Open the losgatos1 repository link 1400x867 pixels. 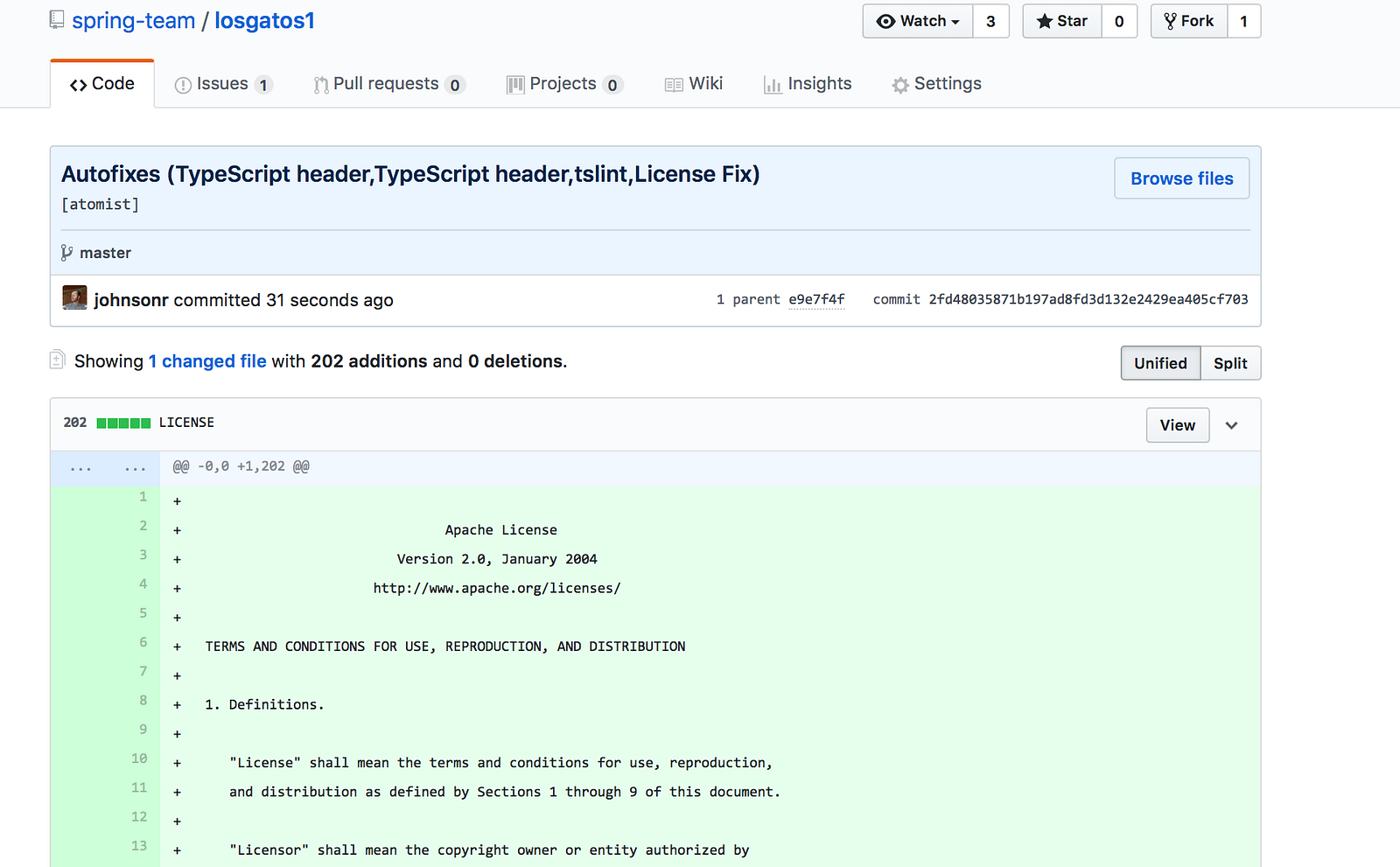(x=264, y=21)
